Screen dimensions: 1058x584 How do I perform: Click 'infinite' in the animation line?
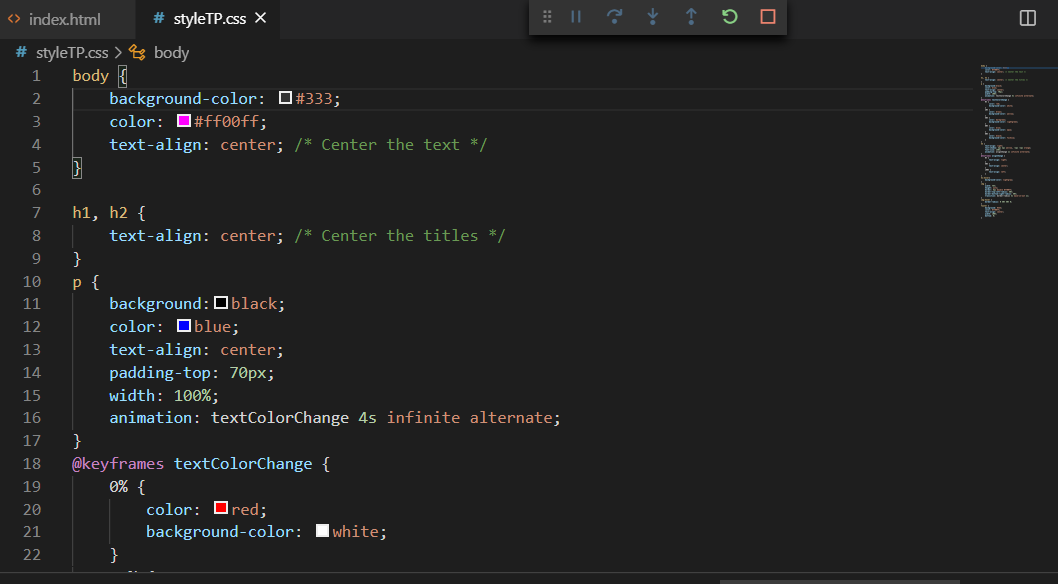click(x=423, y=417)
